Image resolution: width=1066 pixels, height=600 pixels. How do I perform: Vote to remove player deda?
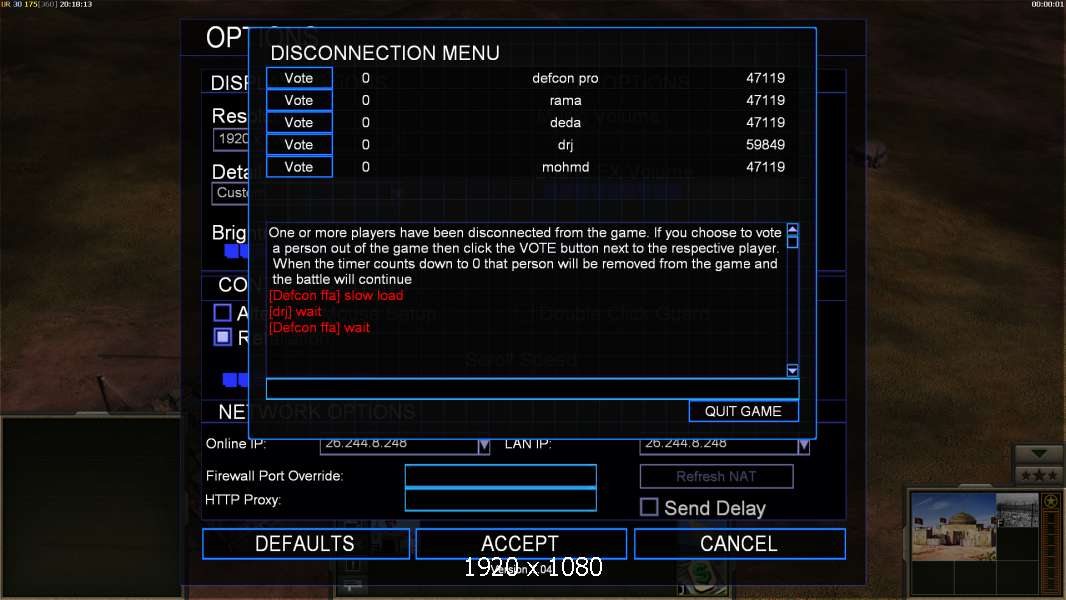[x=299, y=122]
